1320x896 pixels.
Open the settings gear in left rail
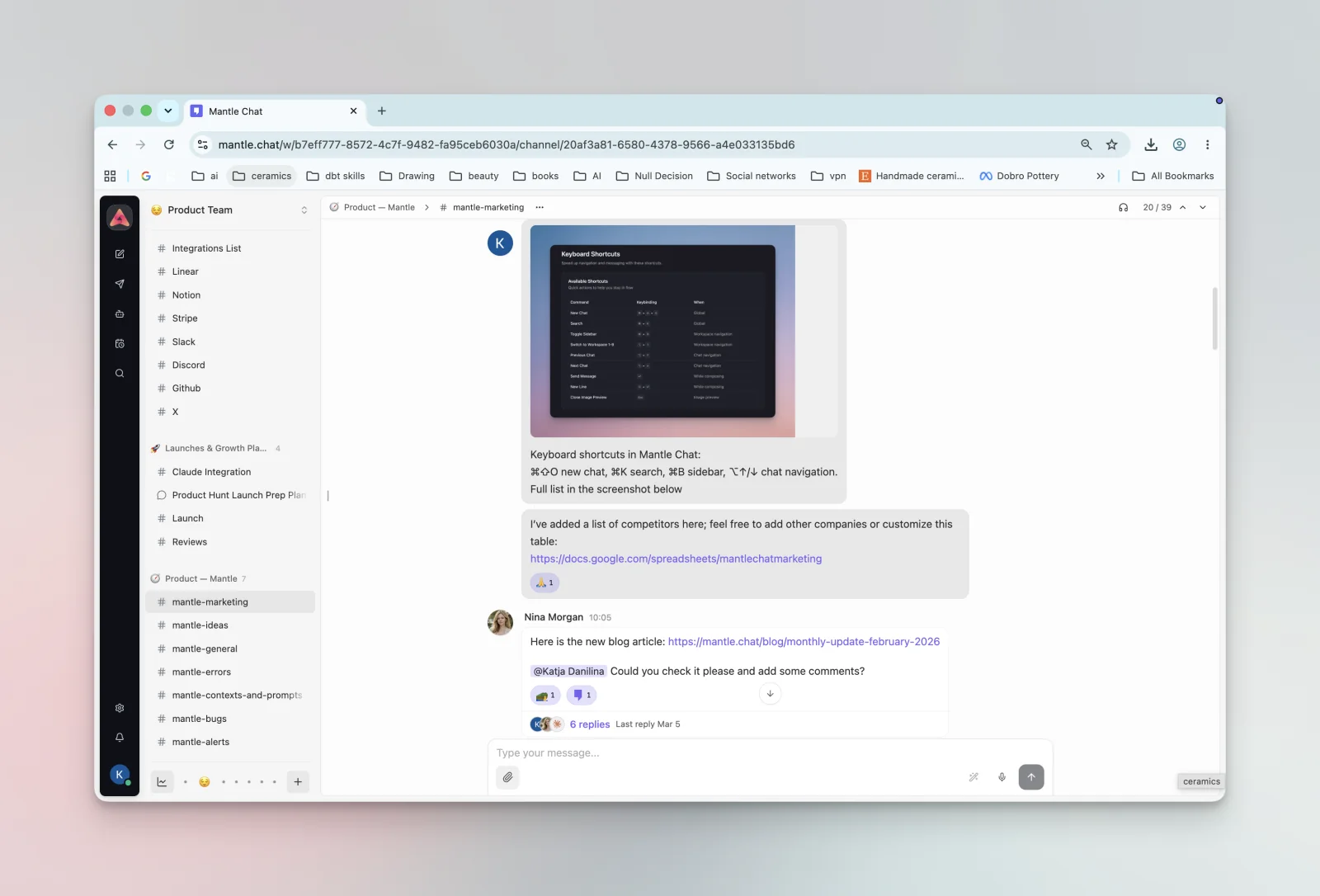pos(120,708)
